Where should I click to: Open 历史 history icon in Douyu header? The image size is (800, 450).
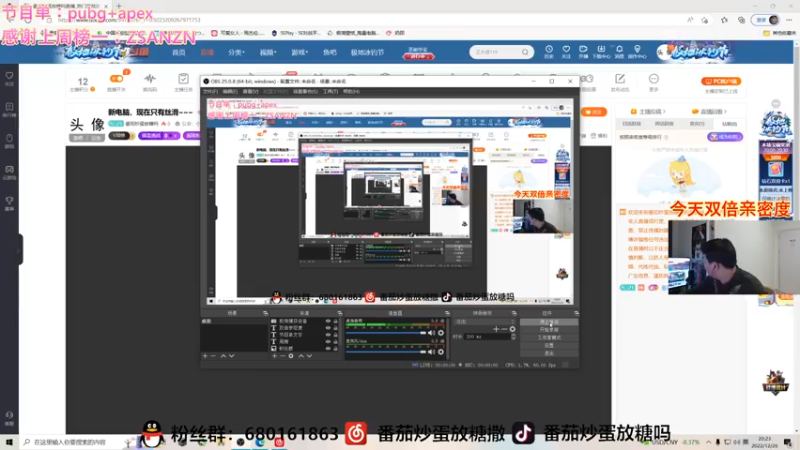pos(548,51)
